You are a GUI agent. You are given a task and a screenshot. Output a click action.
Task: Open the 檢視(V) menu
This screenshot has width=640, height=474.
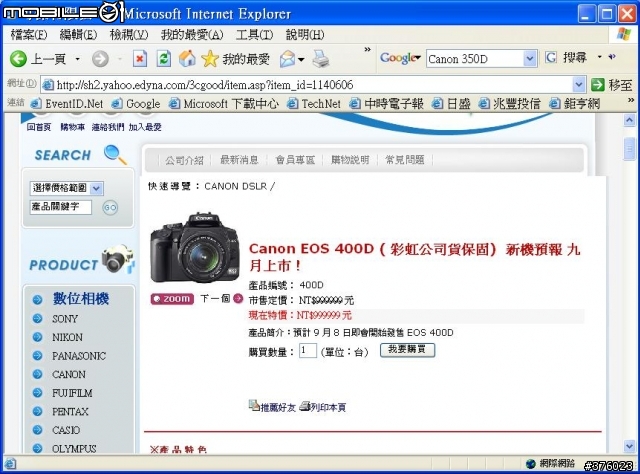(x=129, y=35)
